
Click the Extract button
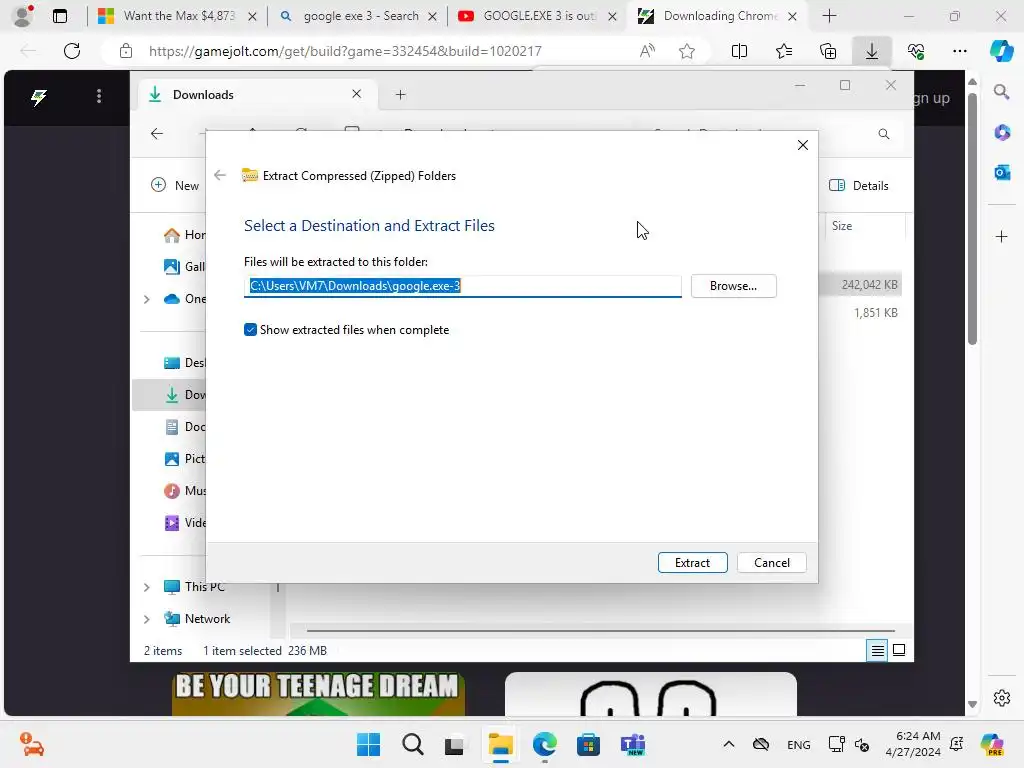[692, 562]
